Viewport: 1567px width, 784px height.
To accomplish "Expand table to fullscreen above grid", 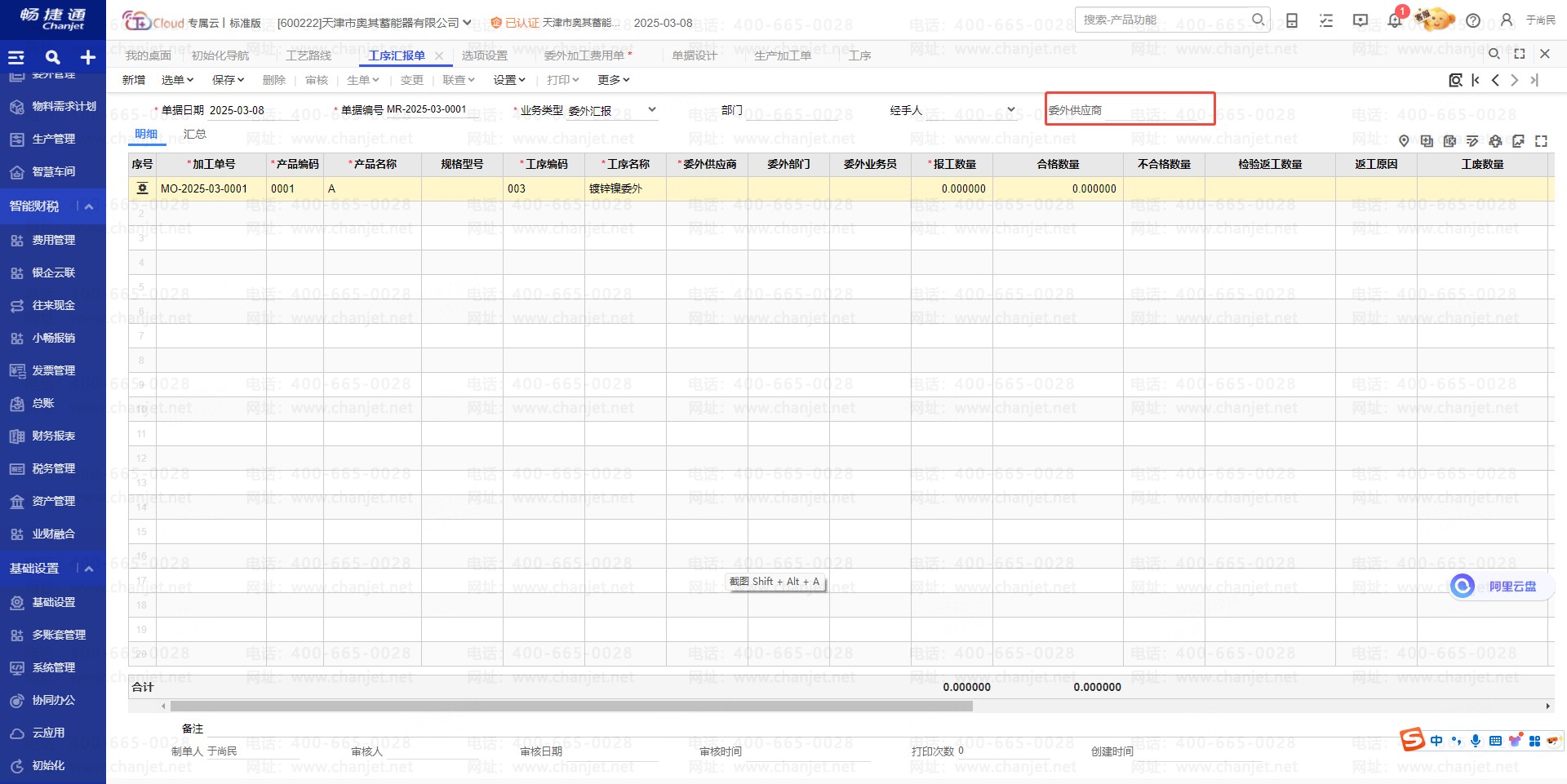I will pyautogui.click(x=1541, y=141).
